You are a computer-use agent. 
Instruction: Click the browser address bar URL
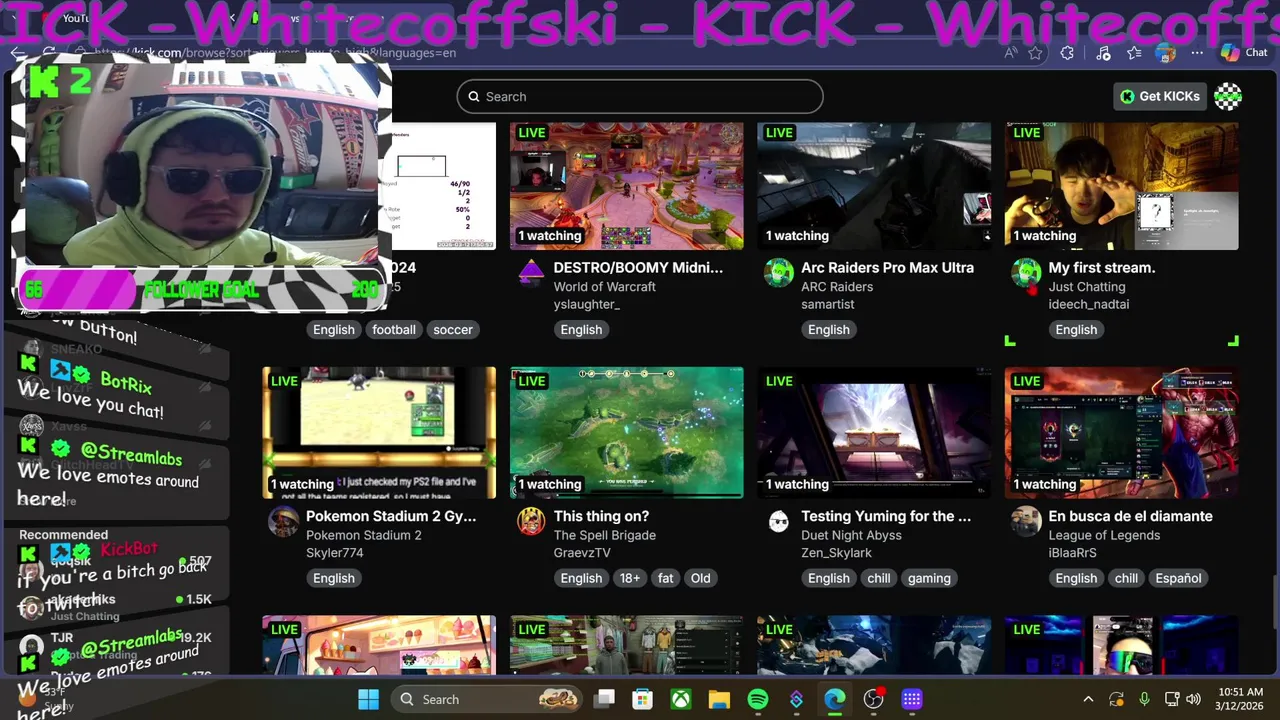[x=275, y=53]
